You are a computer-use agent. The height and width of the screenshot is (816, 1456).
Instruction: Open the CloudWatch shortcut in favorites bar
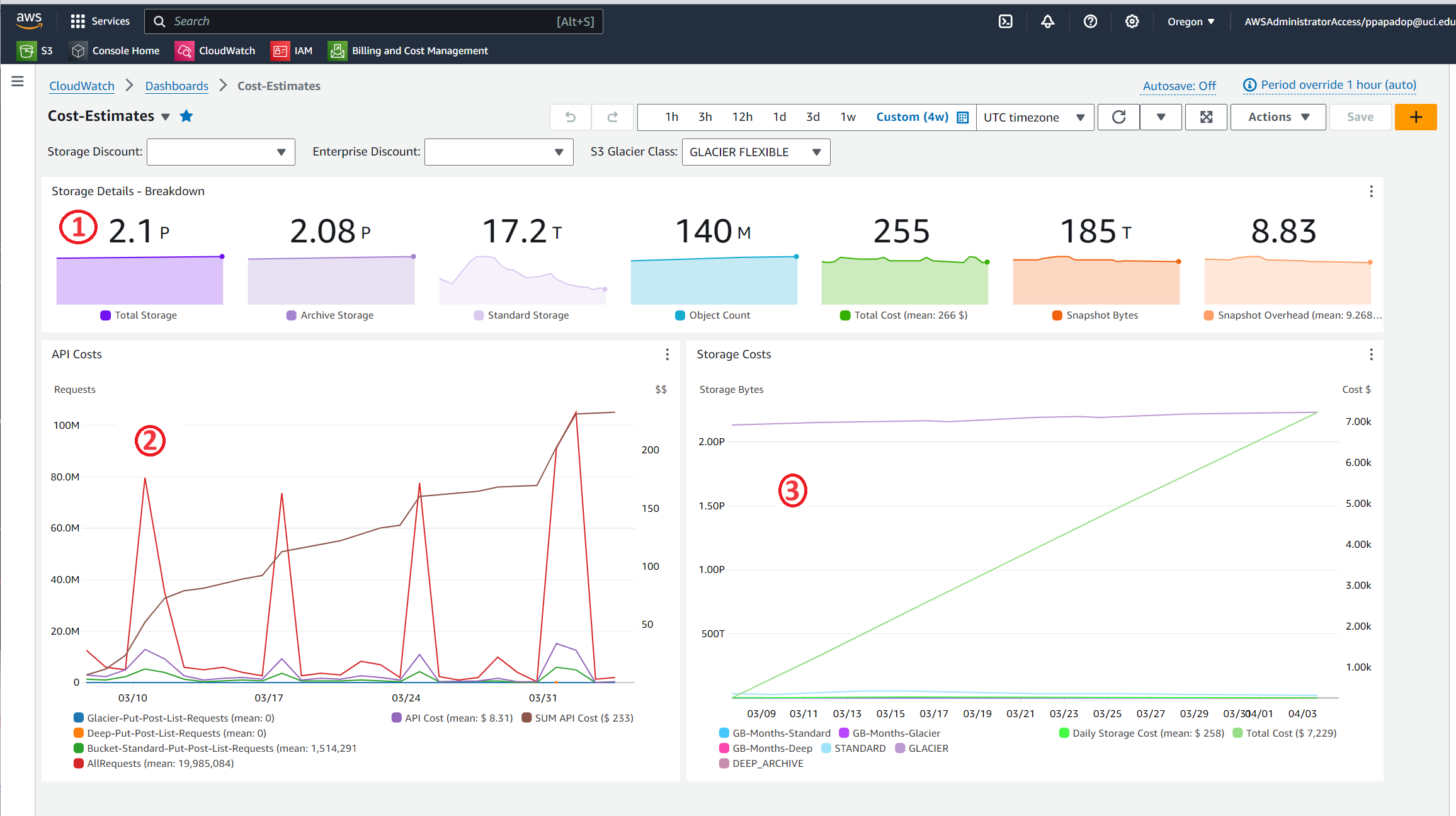coord(215,51)
